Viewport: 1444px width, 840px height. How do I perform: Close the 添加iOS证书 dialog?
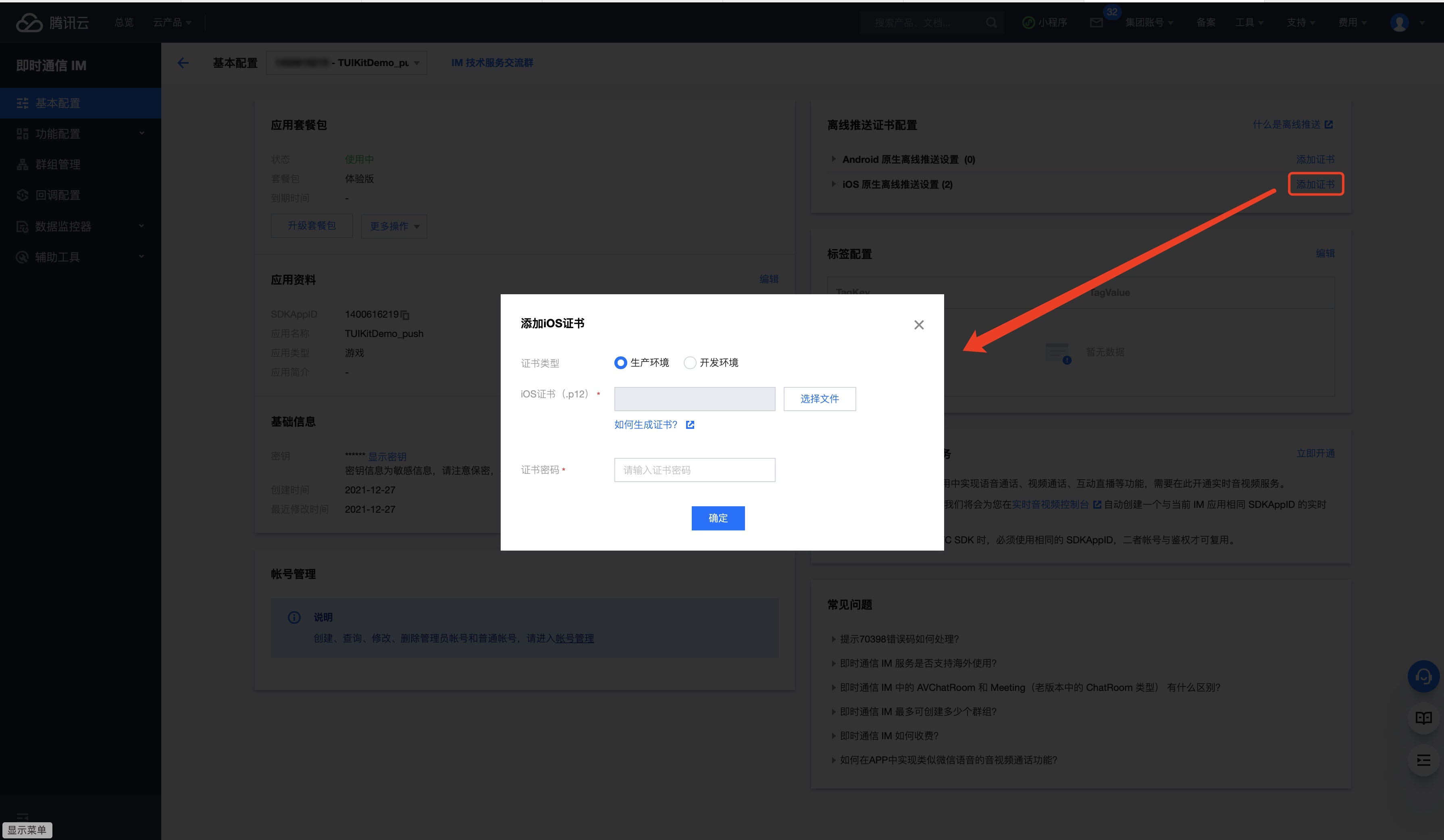pos(919,325)
